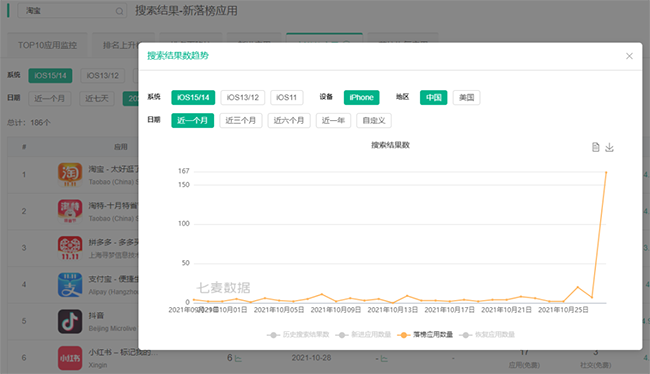Toggle 落榜应用数量 orange legend series
650x374 pixels.
(425, 335)
